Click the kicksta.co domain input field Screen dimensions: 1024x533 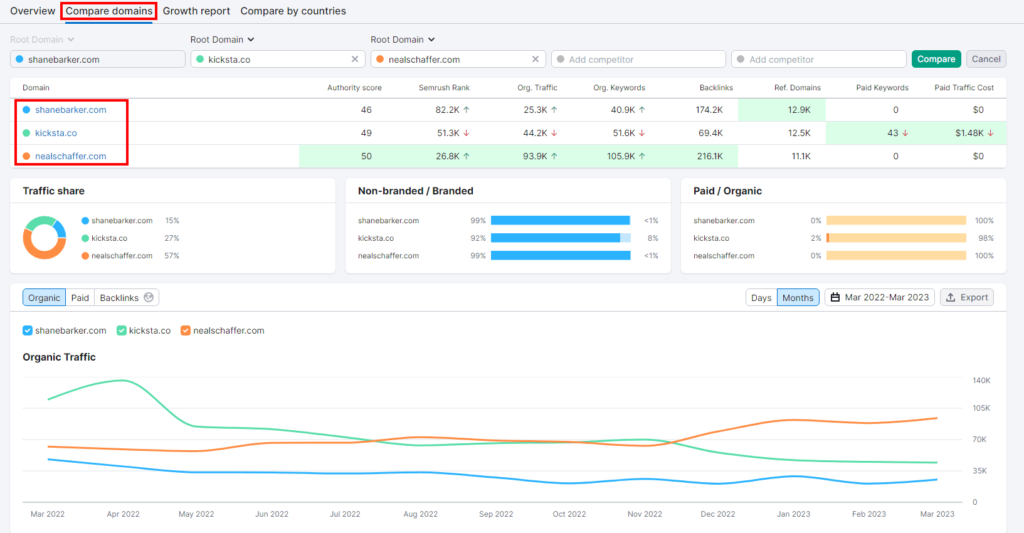(278, 59)
